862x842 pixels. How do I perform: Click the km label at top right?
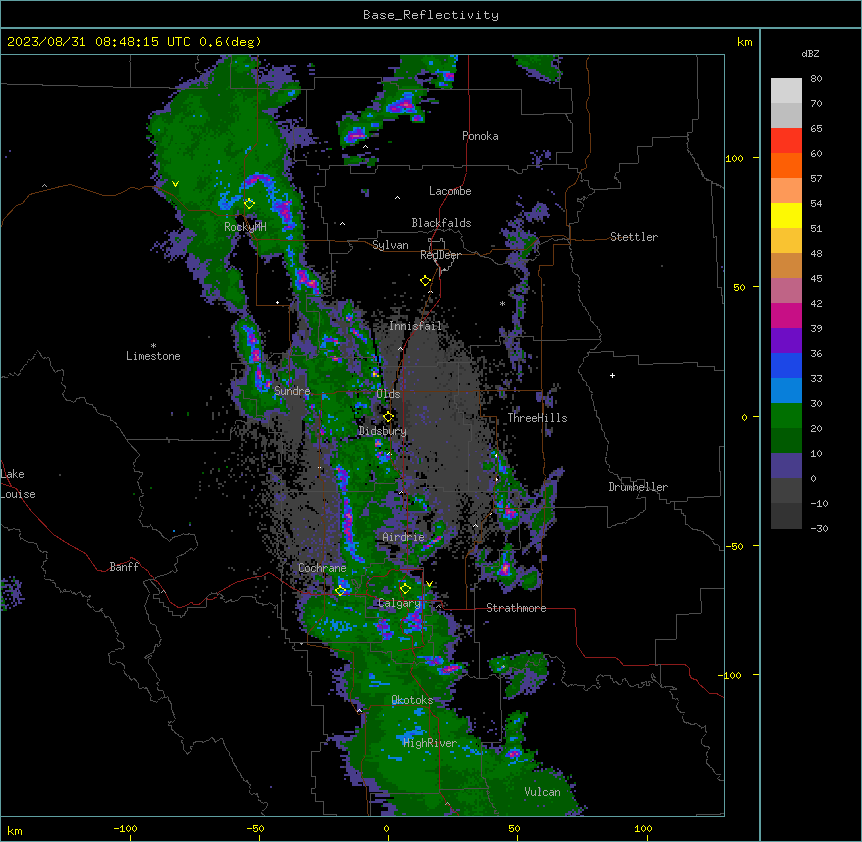pos(744,42)
